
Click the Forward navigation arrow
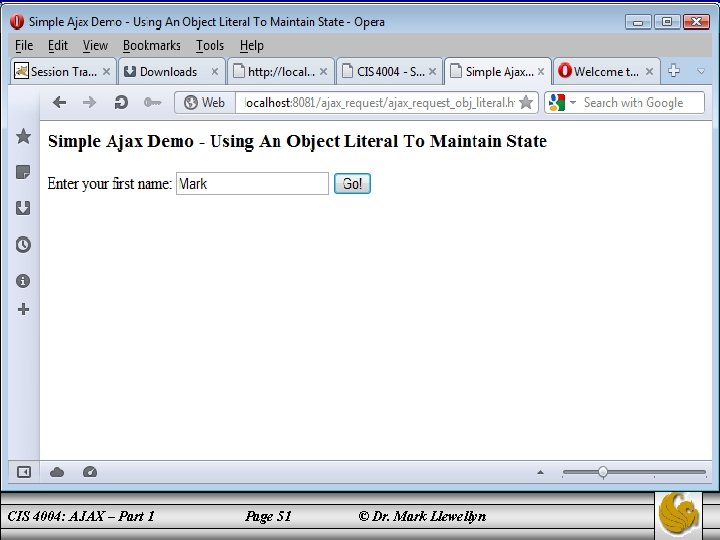pyautogui.click(x=90, y=102)
